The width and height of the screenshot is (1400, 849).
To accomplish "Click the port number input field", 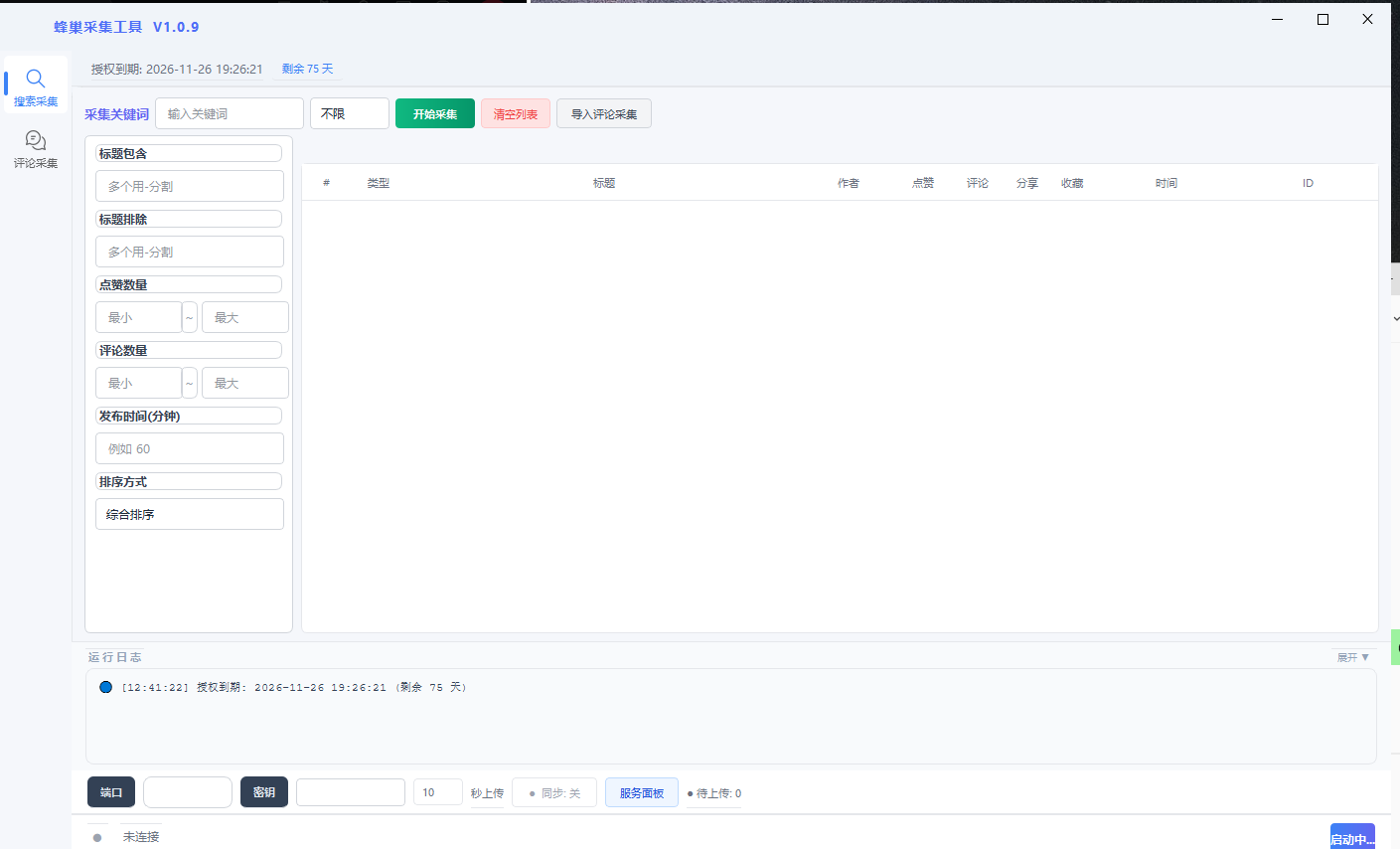I will [x=188, y=792].
